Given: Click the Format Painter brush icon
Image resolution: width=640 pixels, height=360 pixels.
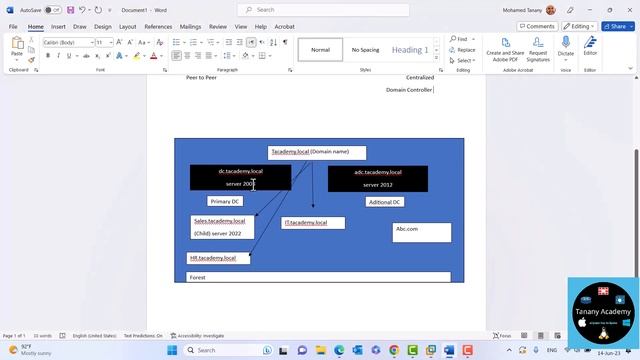Looking at the screenshot, I should coord(31,60).
